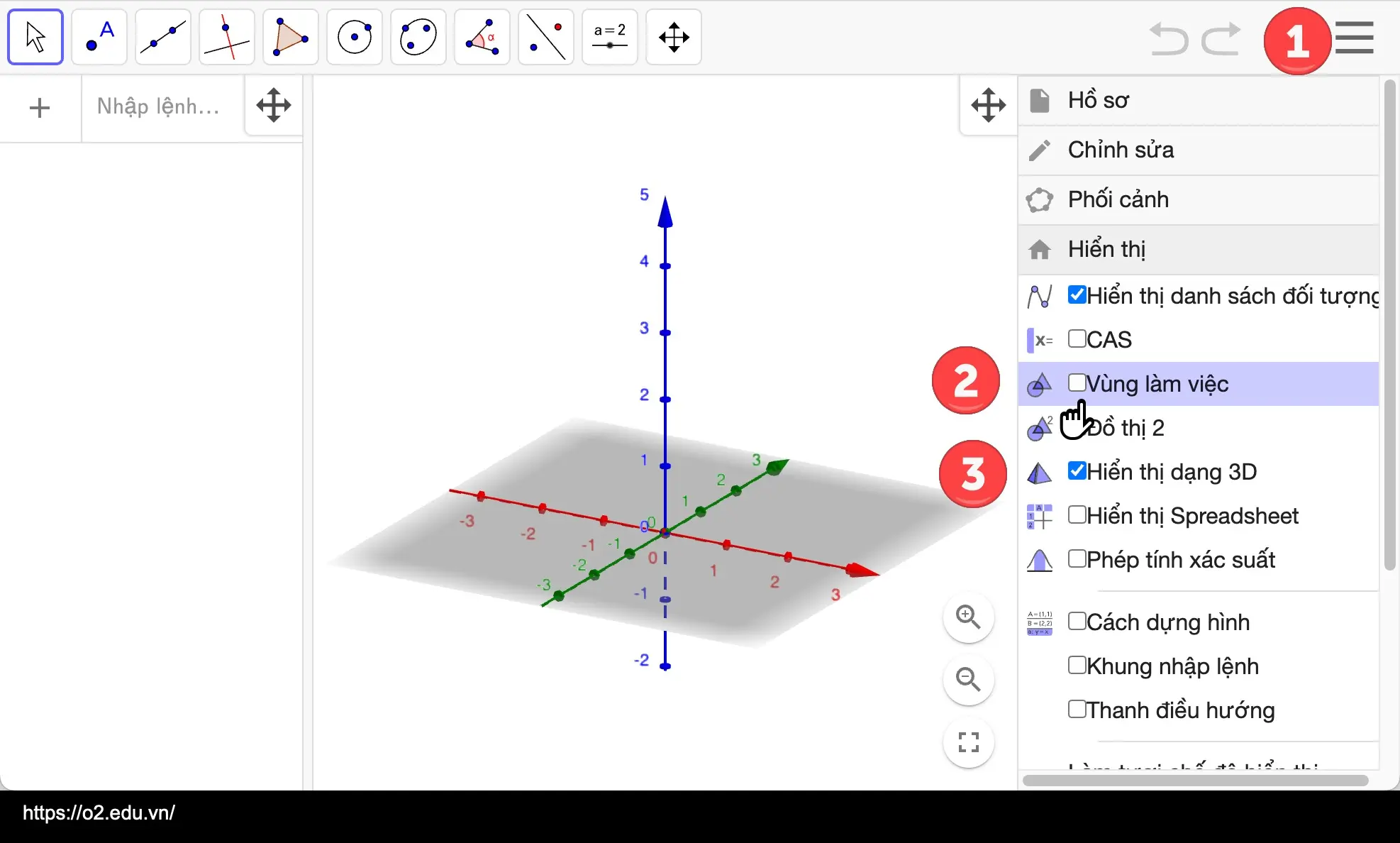
Task: Uncheck Hiển thị dạng 3D
Action: [x=1077, y=470]
